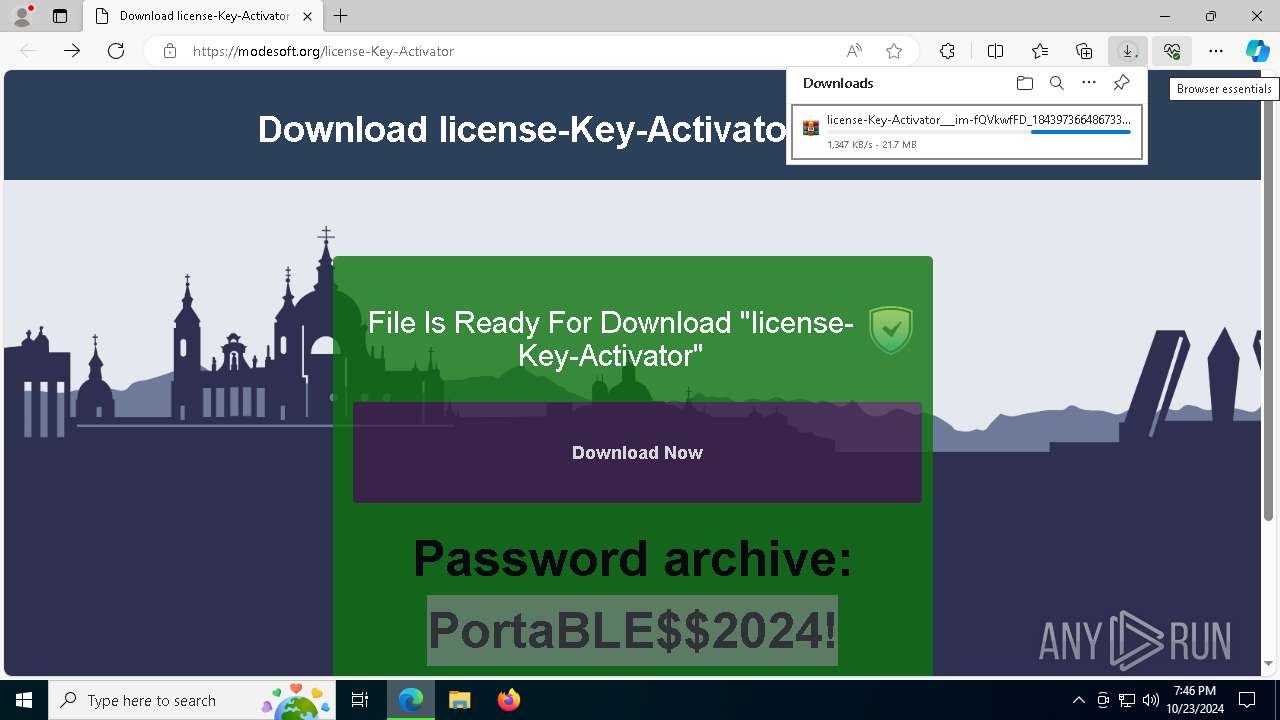Go forward with the arrow button
Viewport: 1280px width, 720px height.
click(x=72, y=51)
